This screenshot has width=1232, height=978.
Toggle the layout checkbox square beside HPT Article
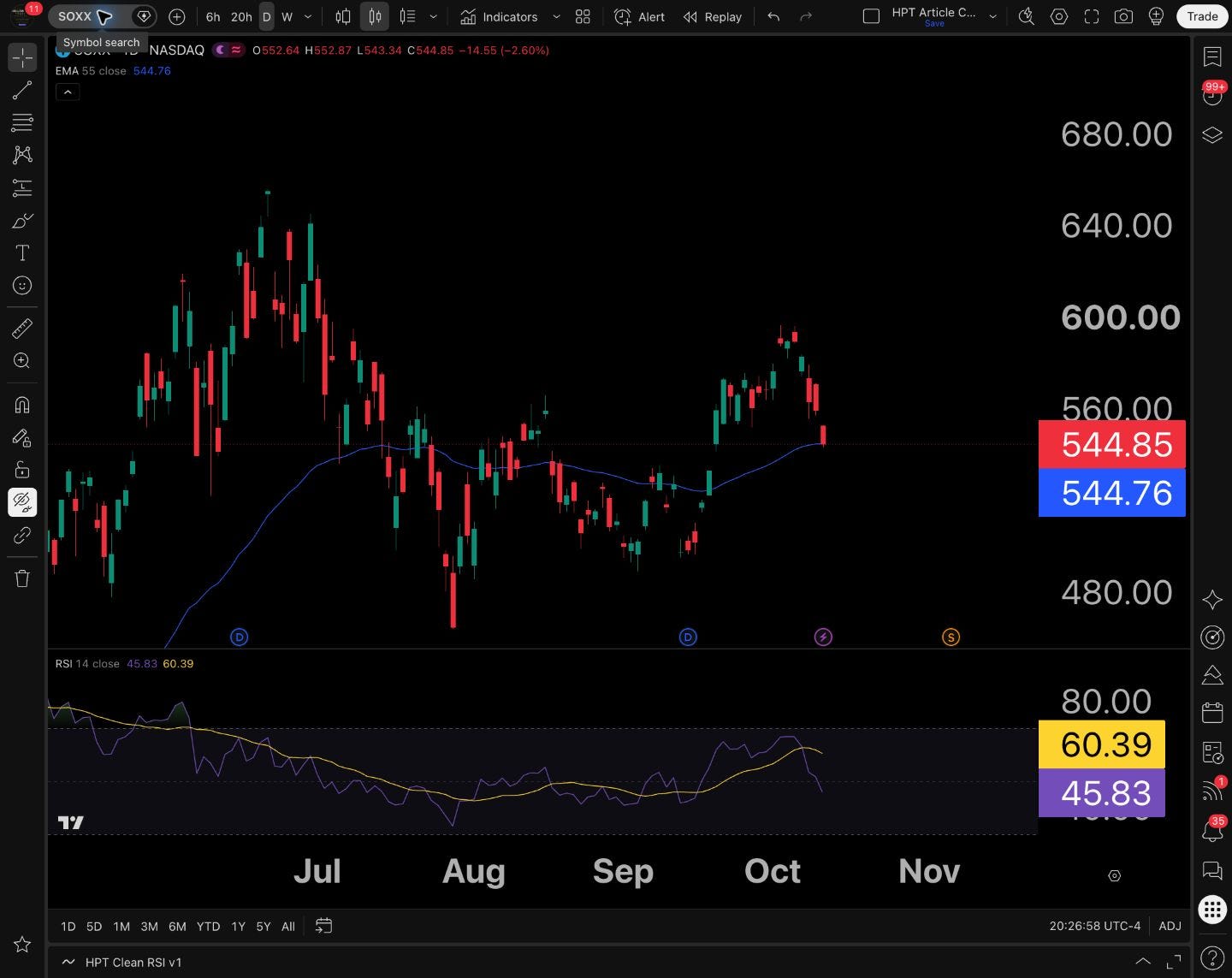click(871, 16)
